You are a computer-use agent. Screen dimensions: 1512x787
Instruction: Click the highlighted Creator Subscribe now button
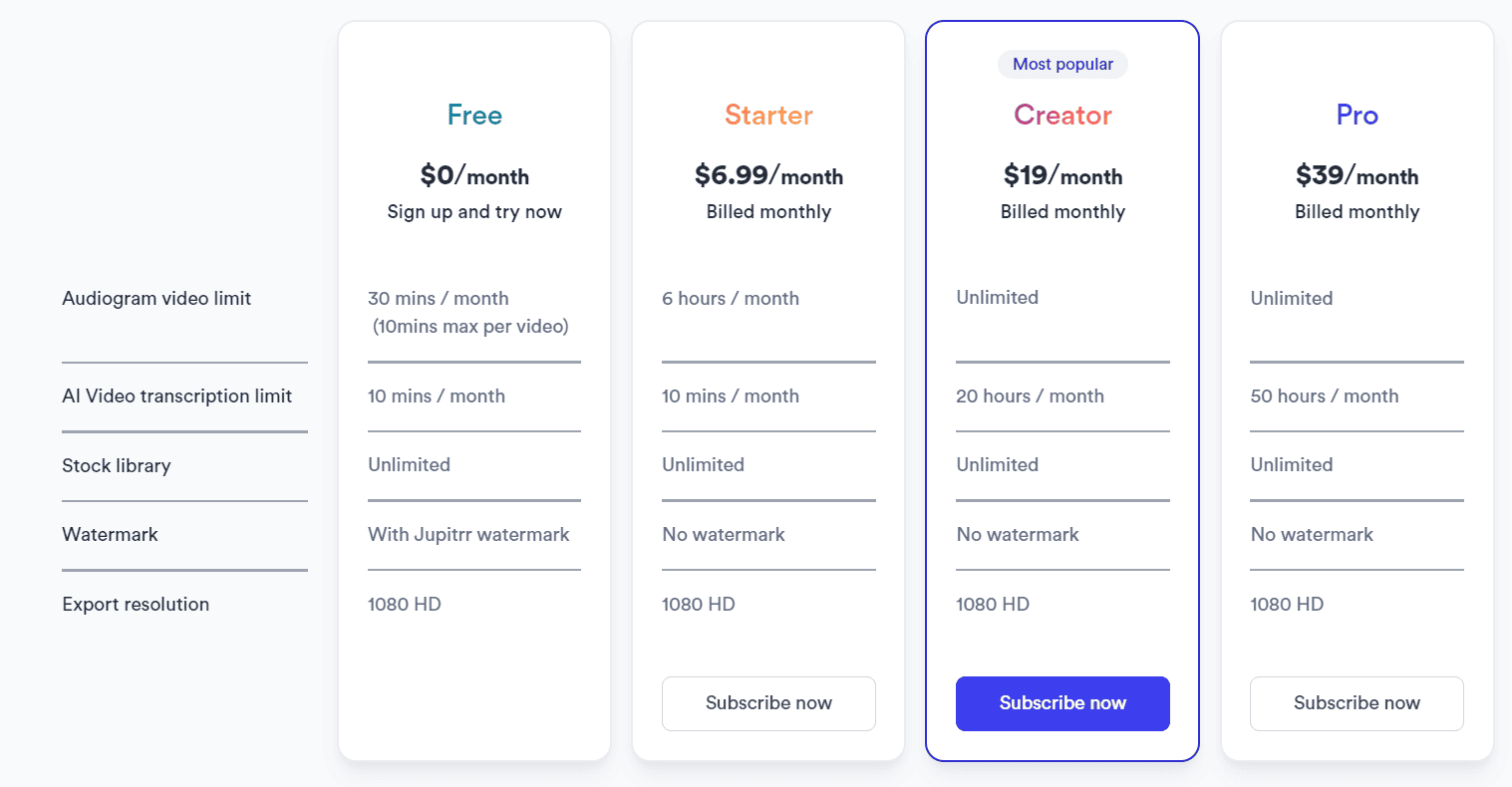point(1062,703)
